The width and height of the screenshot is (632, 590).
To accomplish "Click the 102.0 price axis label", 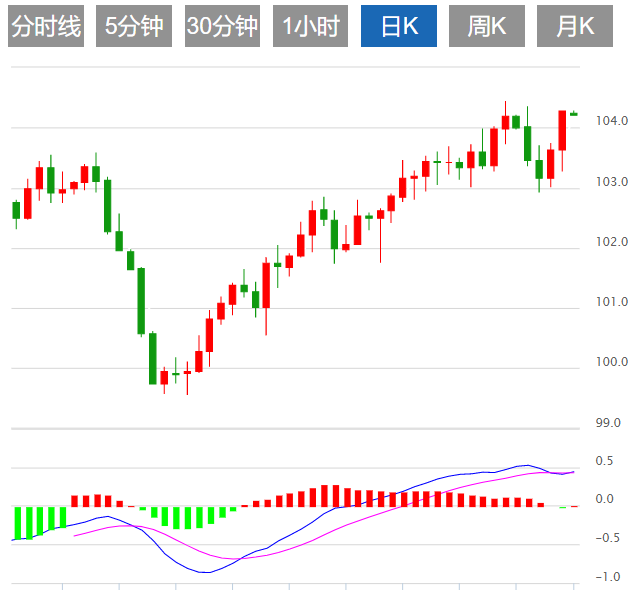I will [x=612, y=242].
